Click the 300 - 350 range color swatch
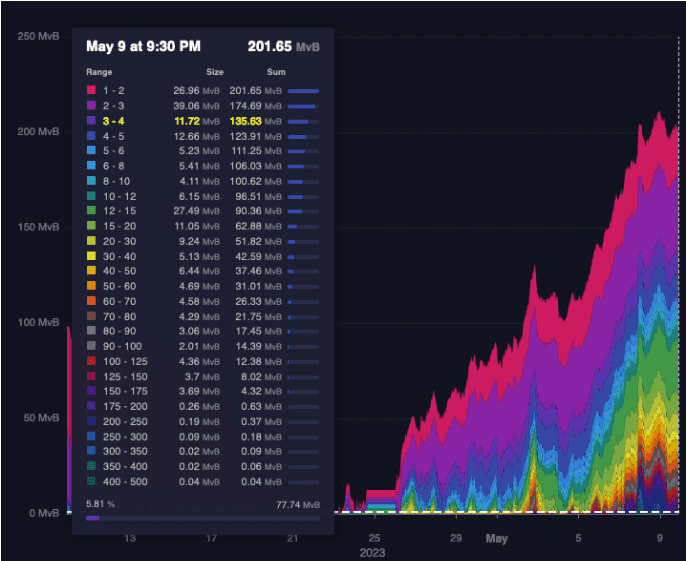Viewport: 686px width, 561px height. 91,451
